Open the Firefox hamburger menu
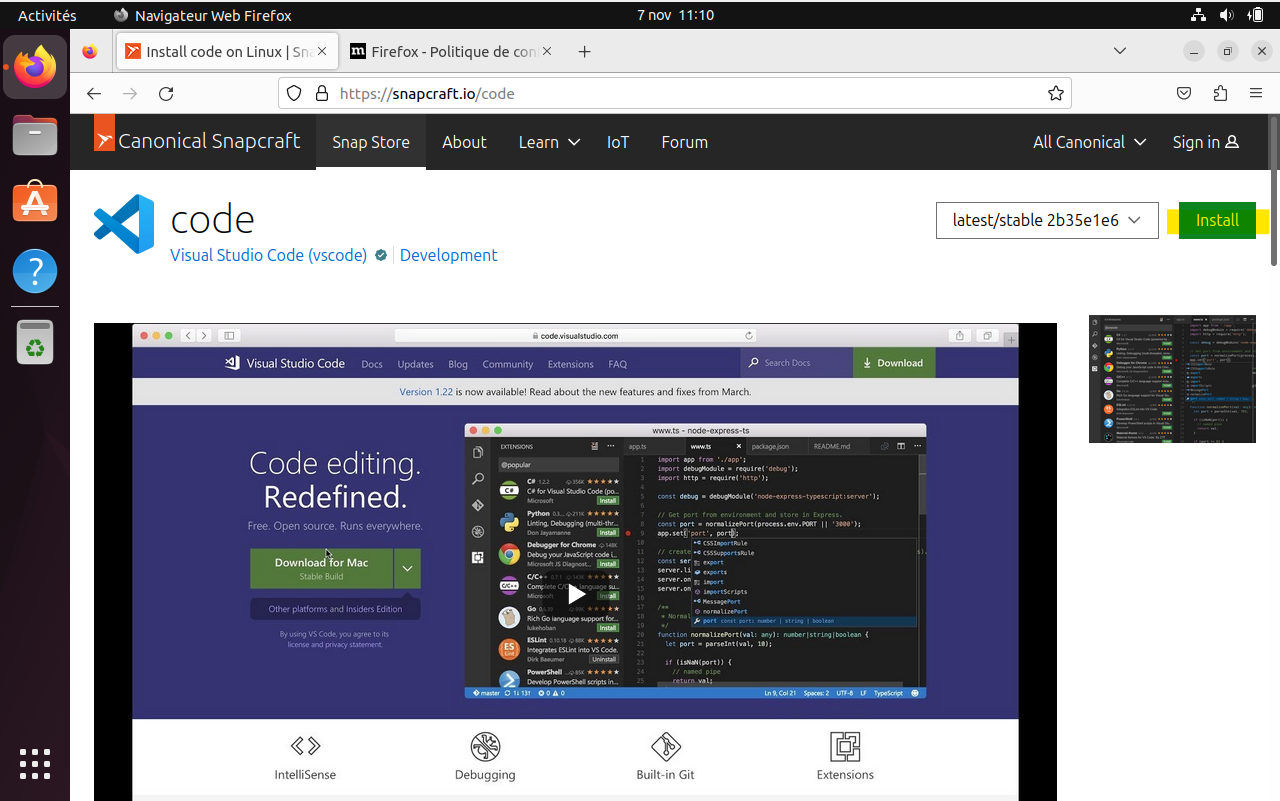This screenshot has width=1280, height=801. click(x=1256, y=94)
